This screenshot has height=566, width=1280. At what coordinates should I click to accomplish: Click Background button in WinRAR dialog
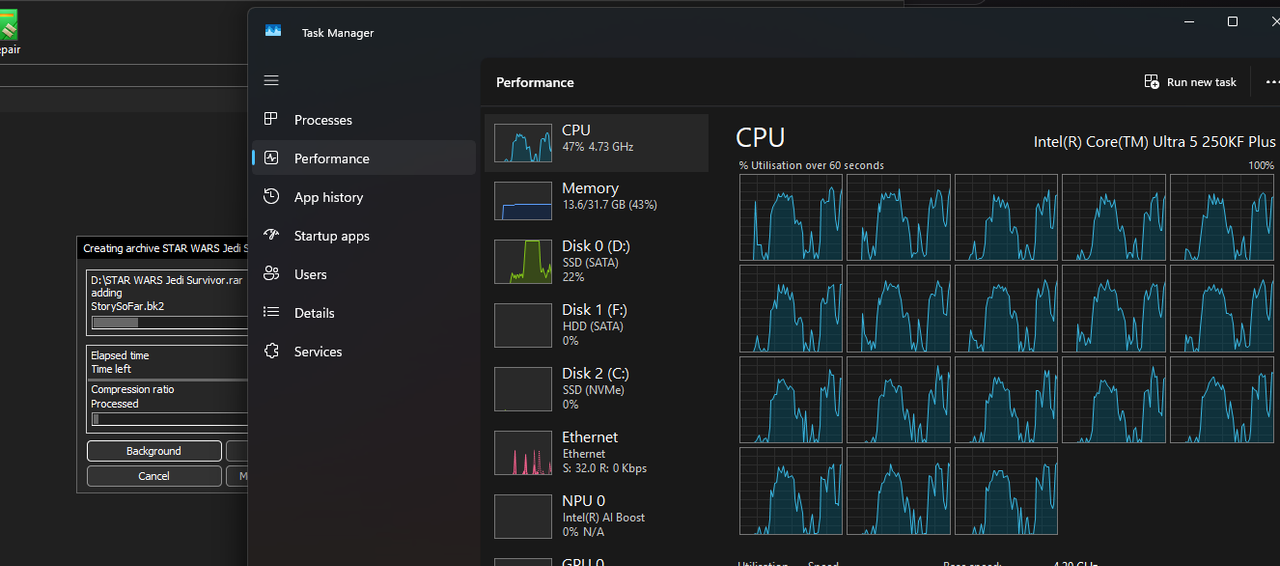click(154, 451)
